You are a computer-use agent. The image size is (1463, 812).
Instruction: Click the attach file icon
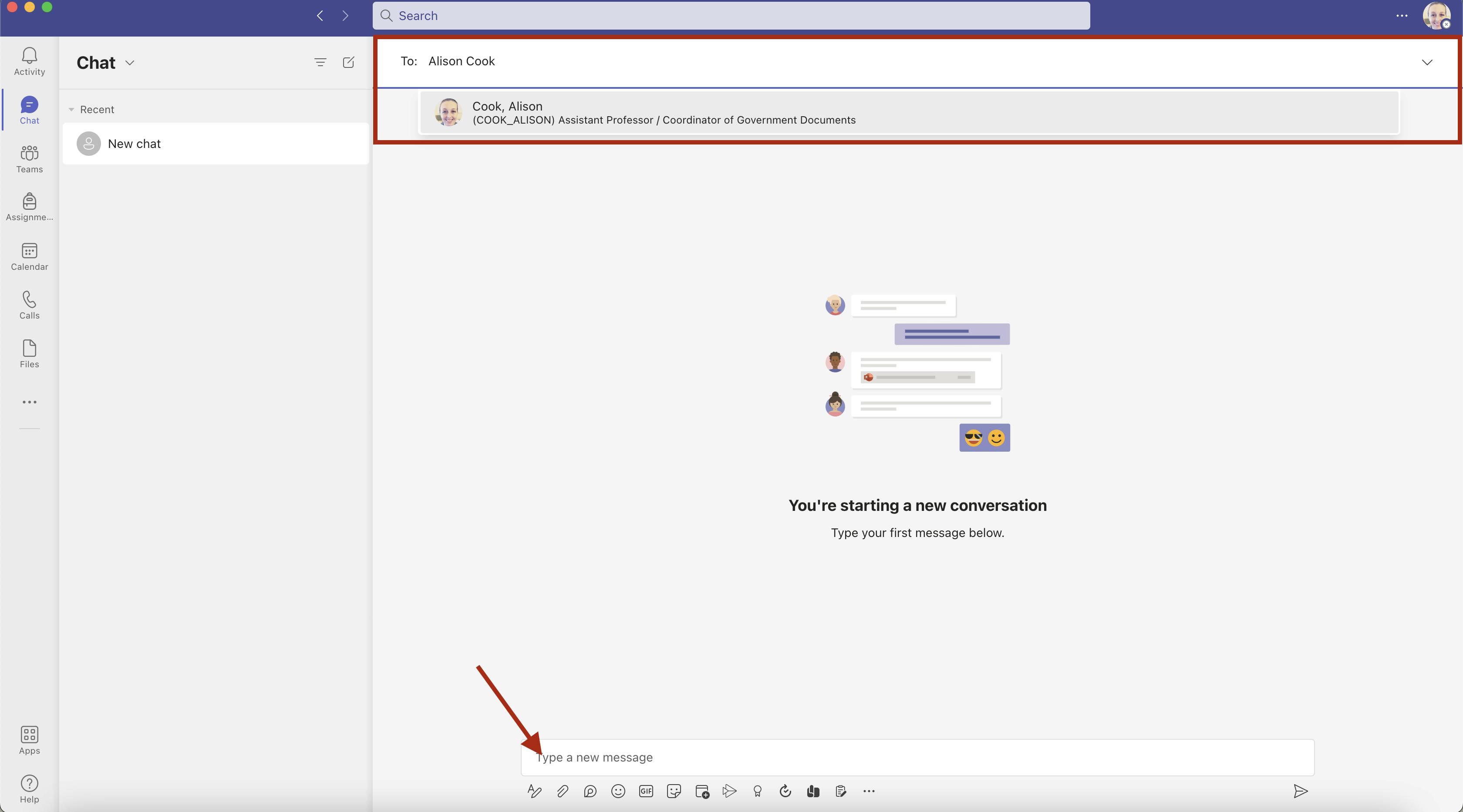pos(562,792)
